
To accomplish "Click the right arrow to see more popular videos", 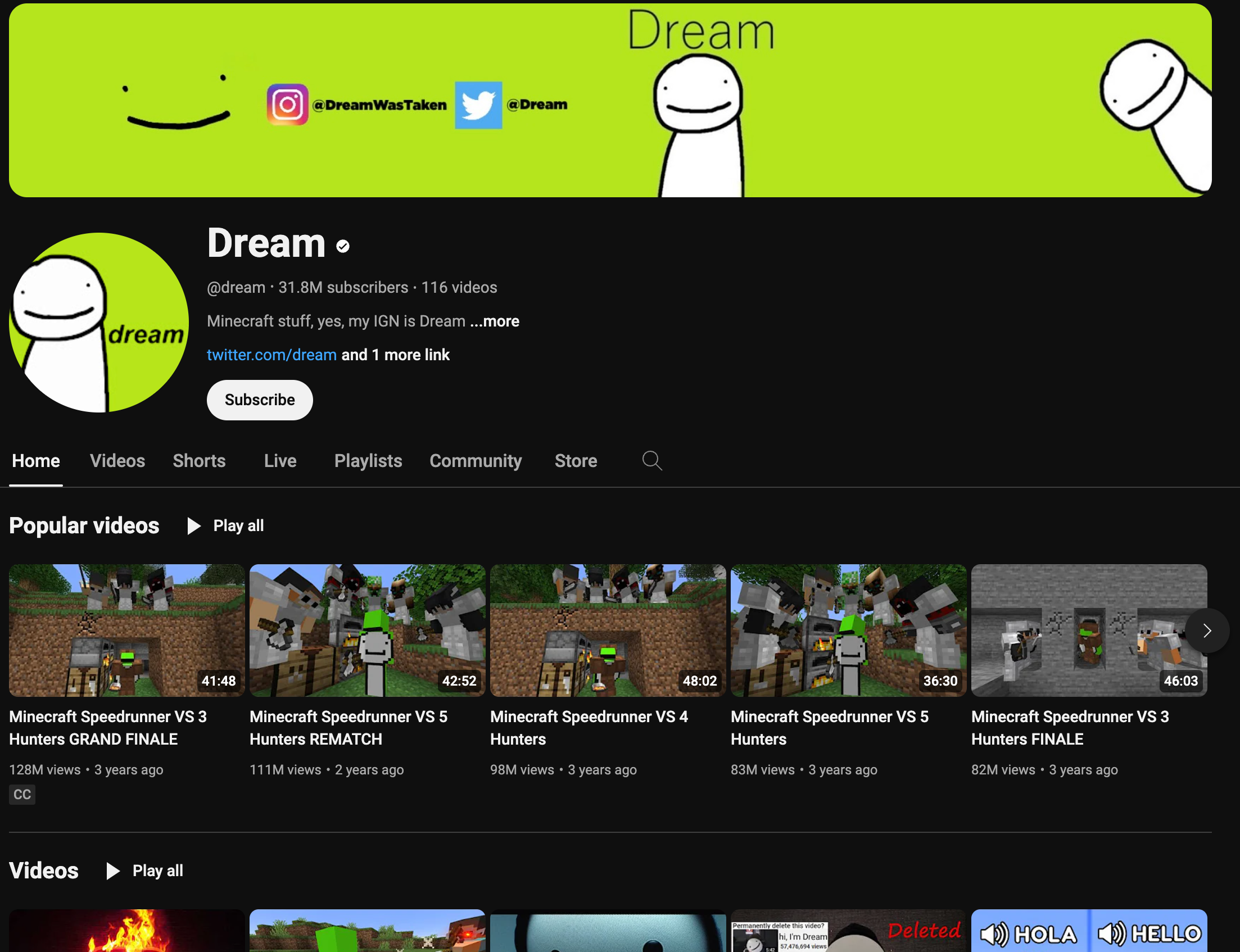I will click(1208, 631).
